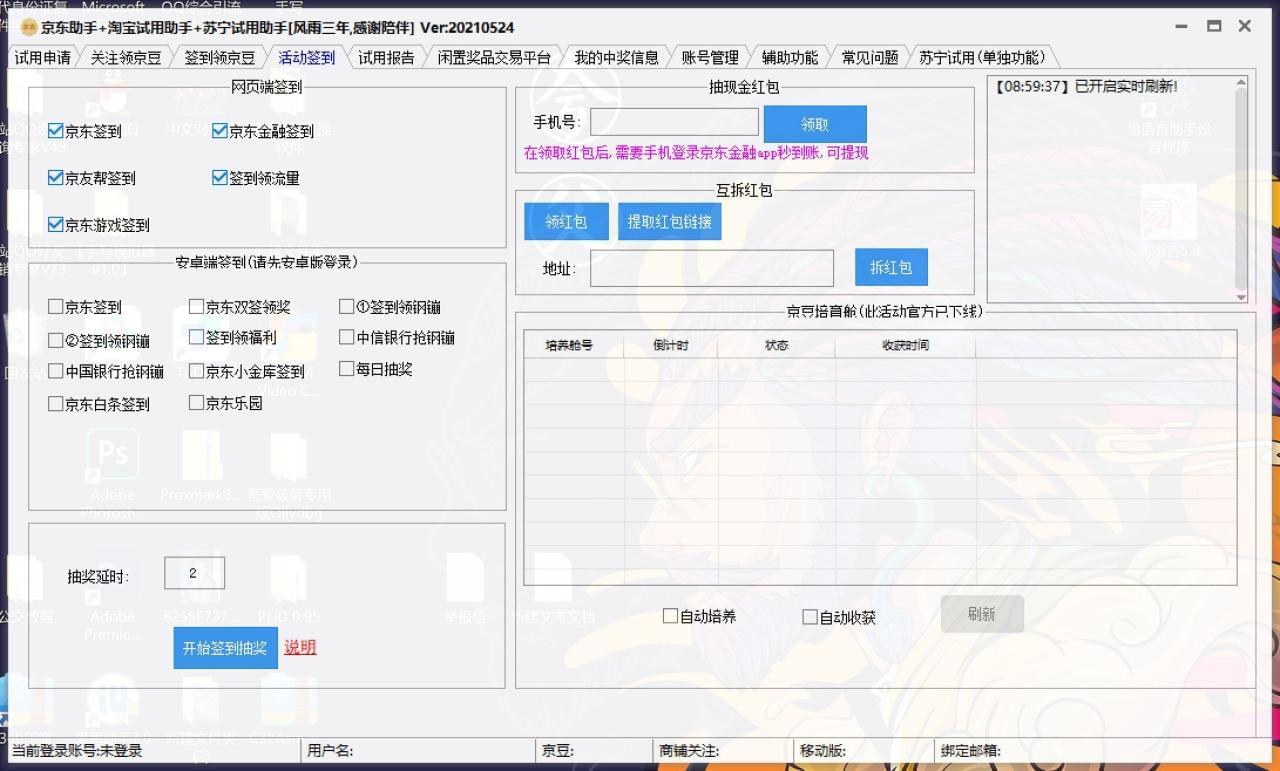This screenshot has height=771, width=1280.
Task: Open the 苏宁试用(单独功能) tab
Action: click(982, 58)
